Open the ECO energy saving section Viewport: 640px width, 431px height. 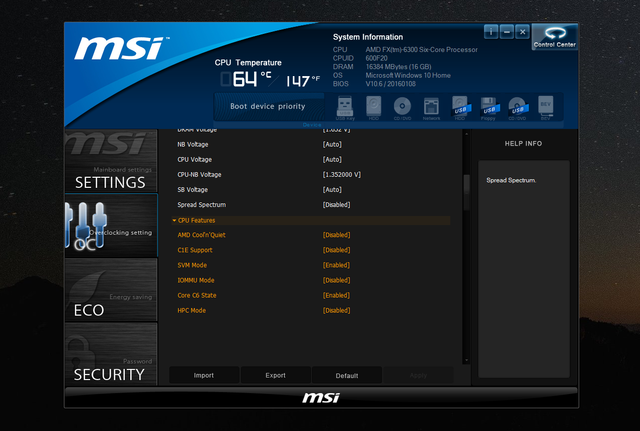111,289
